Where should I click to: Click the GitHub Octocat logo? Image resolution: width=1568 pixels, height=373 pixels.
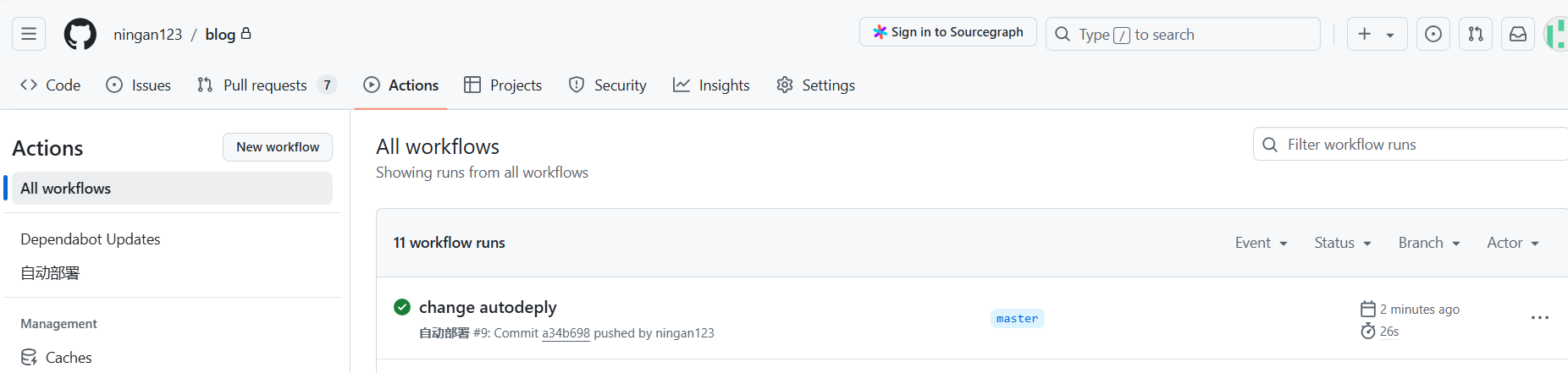tap(80, 35)
